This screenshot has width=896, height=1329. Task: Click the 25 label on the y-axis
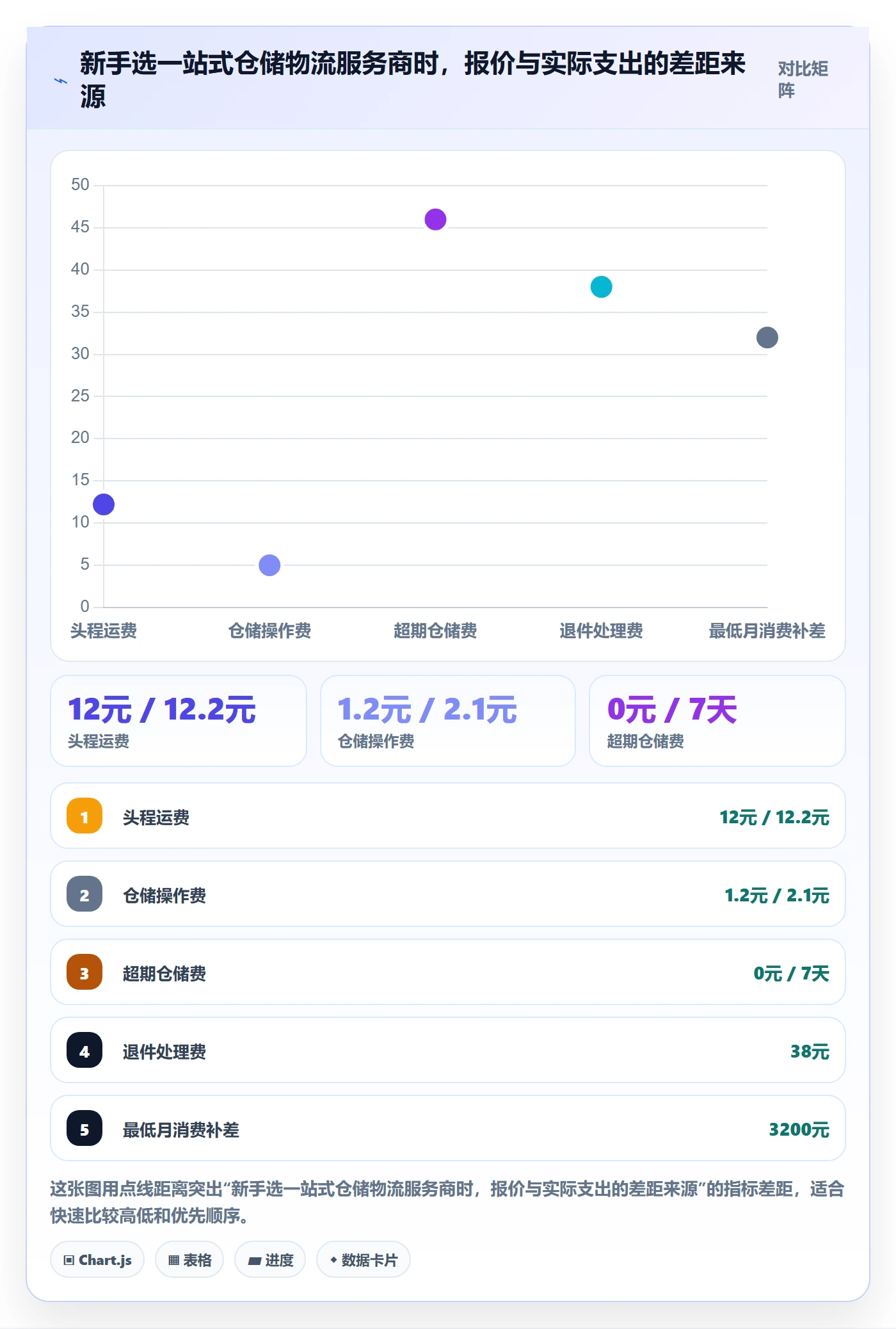pyautogui.click(x=80, y=396)
